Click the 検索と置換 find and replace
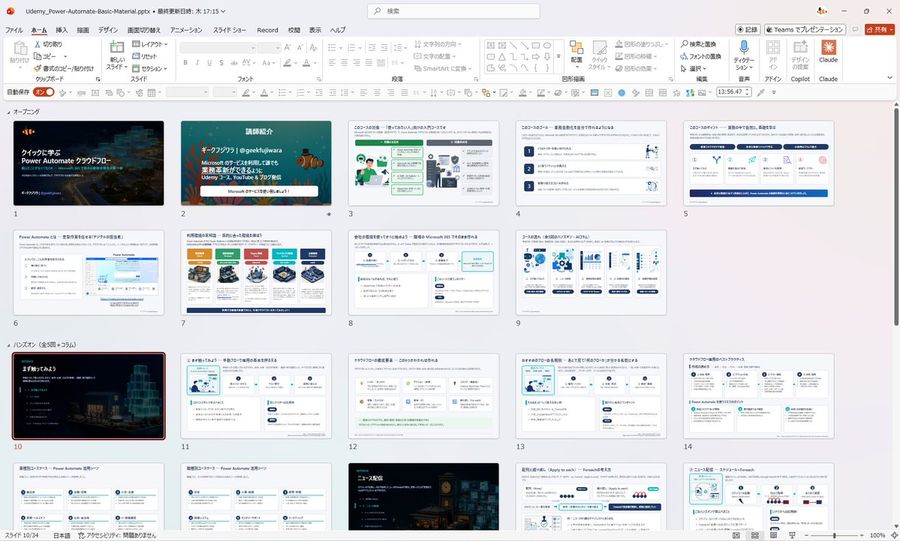The width and height of the screenshot is (900, 541). click(698, 44)
